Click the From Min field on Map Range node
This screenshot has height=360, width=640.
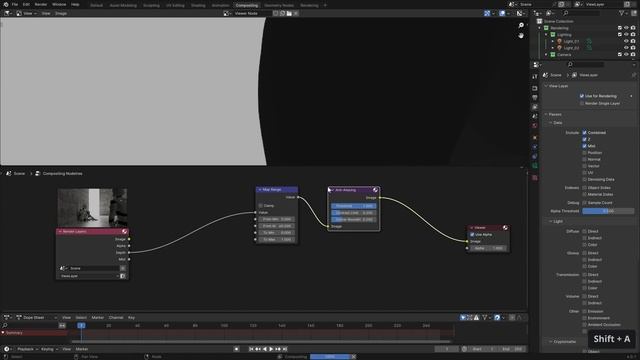tap(276, 219)
